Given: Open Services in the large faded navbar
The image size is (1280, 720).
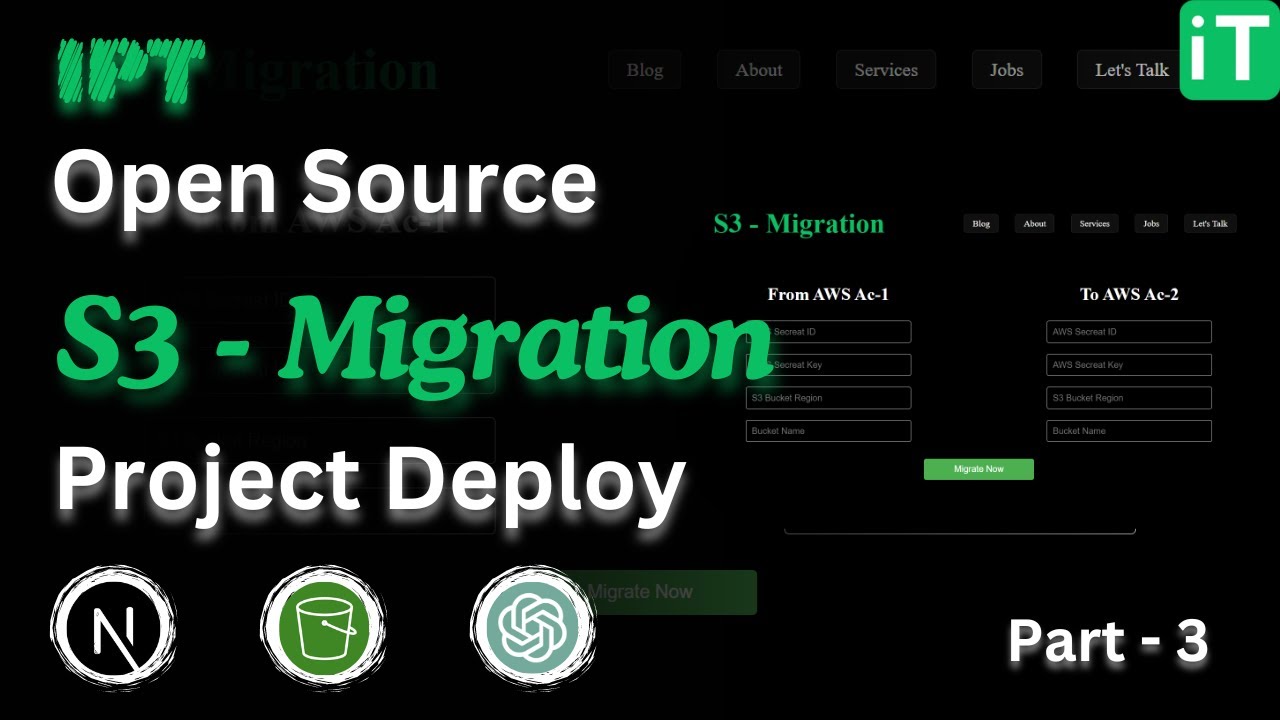Looking at the screenshot, I should (886, 70).
